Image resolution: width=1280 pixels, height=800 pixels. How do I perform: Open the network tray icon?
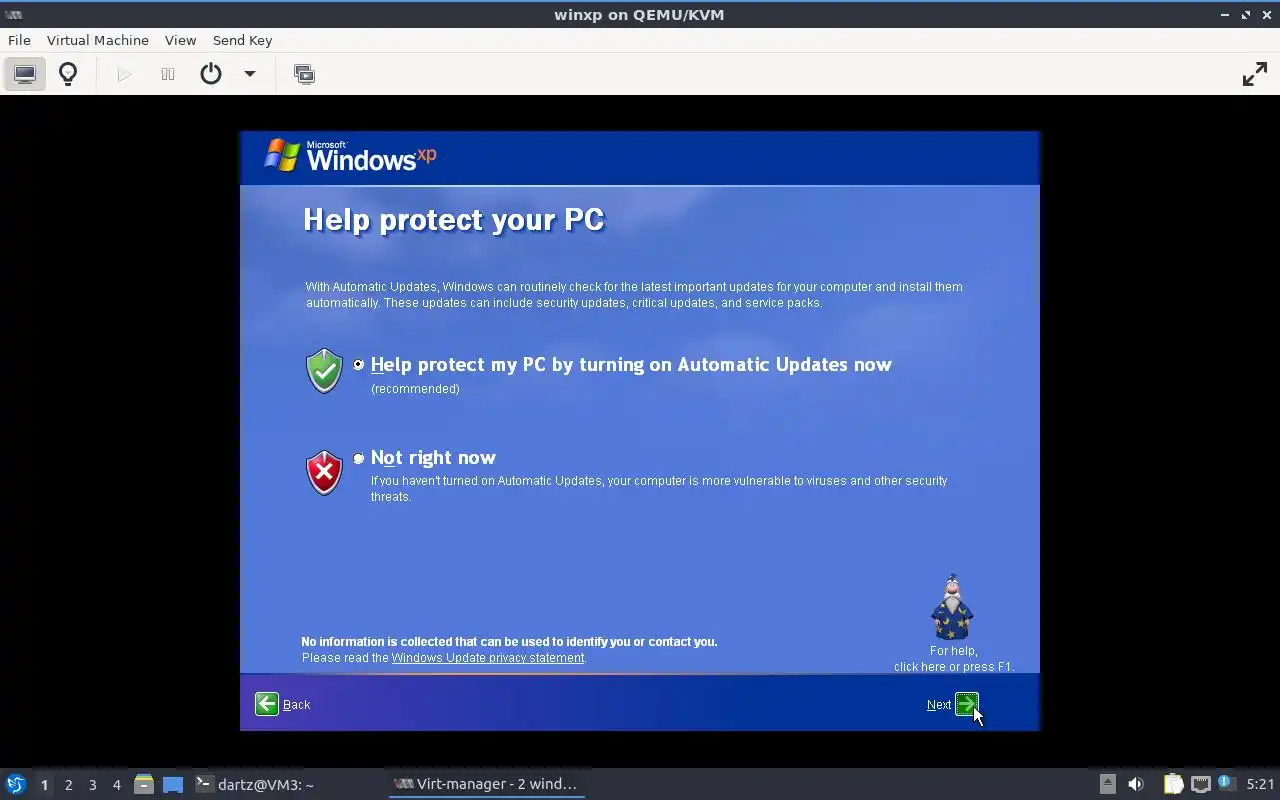[1200, 784]
